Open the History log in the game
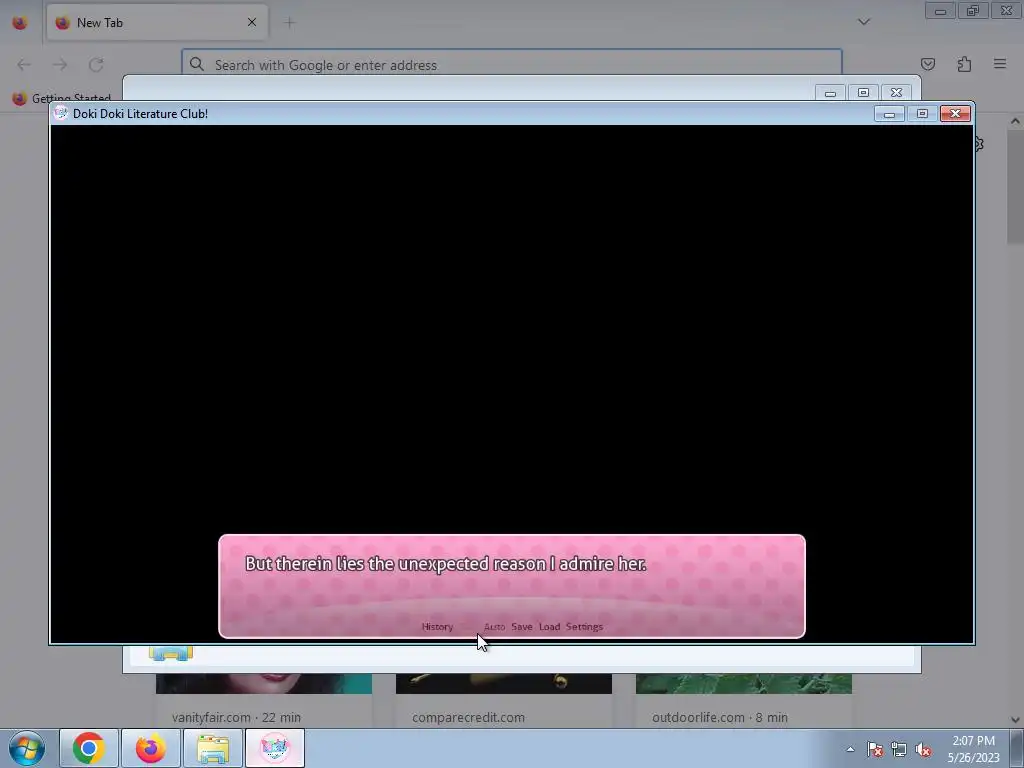 click(x=437, y=626)
